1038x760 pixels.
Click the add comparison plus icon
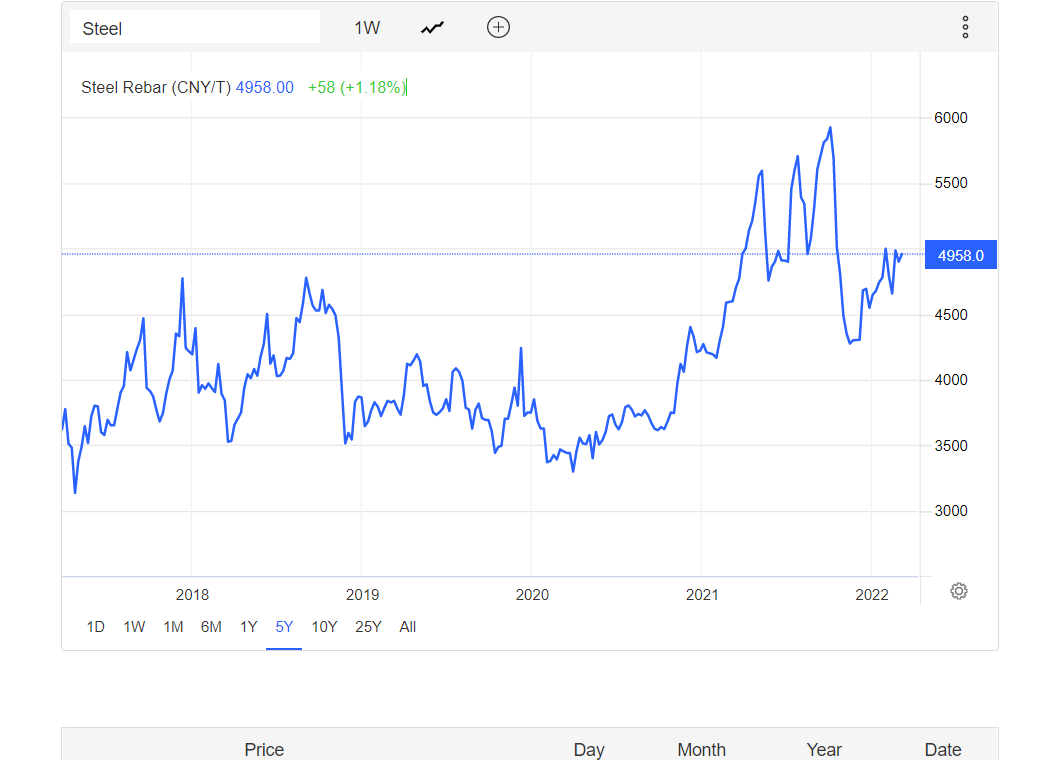coord(498,28)
